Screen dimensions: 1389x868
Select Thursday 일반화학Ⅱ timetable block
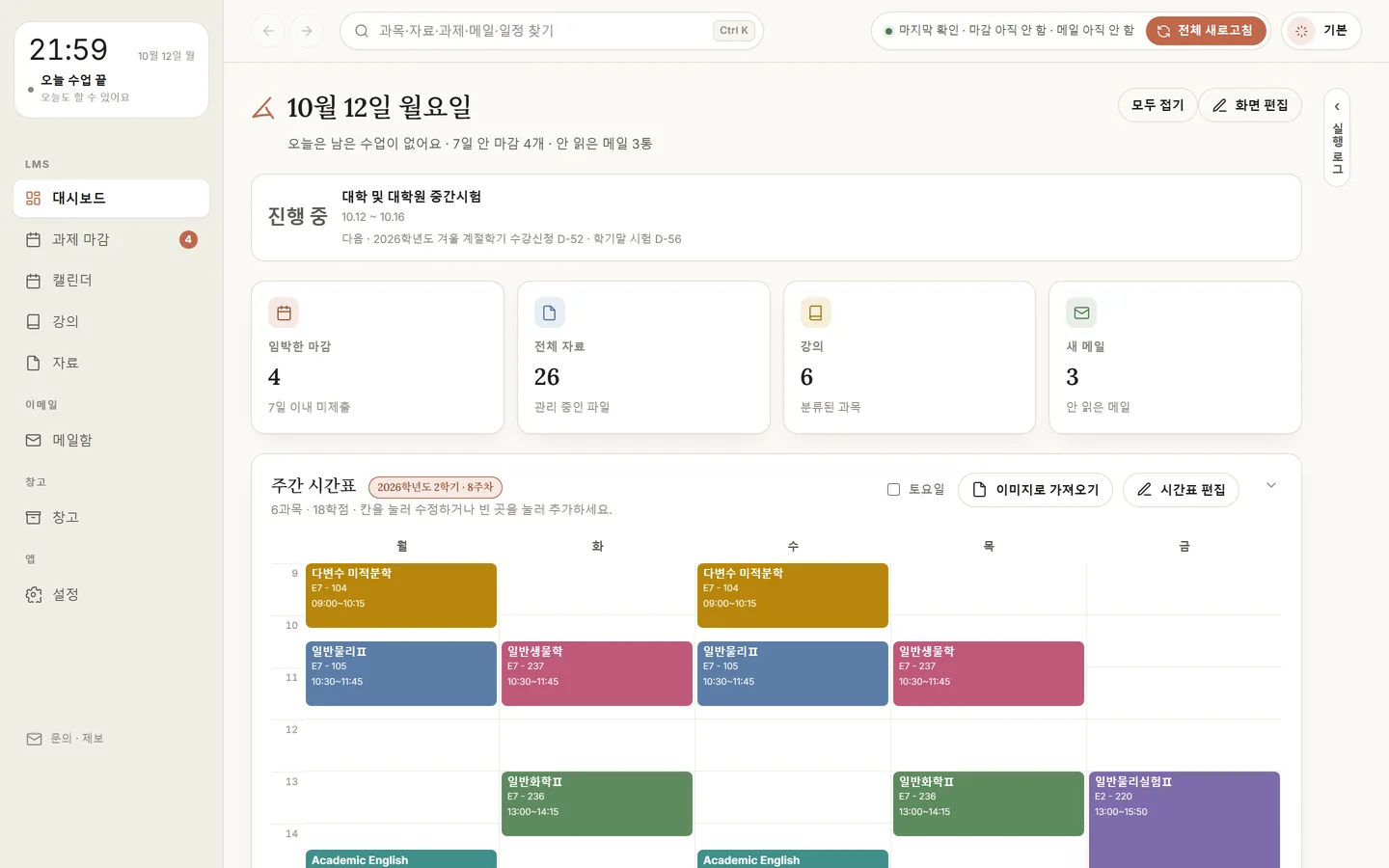[989, 803]
